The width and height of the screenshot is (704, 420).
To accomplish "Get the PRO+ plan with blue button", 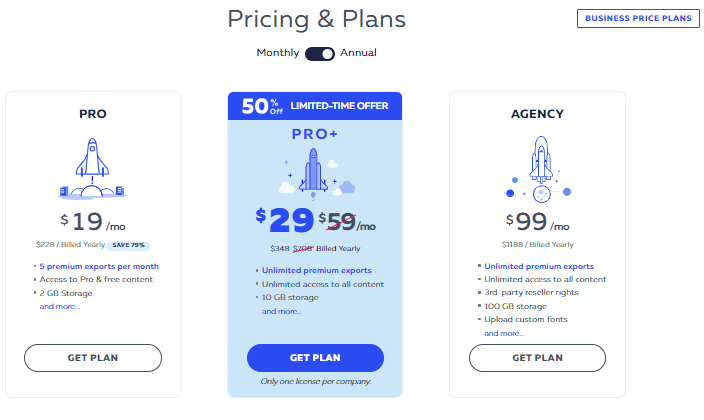I will (x=315, y=358).
